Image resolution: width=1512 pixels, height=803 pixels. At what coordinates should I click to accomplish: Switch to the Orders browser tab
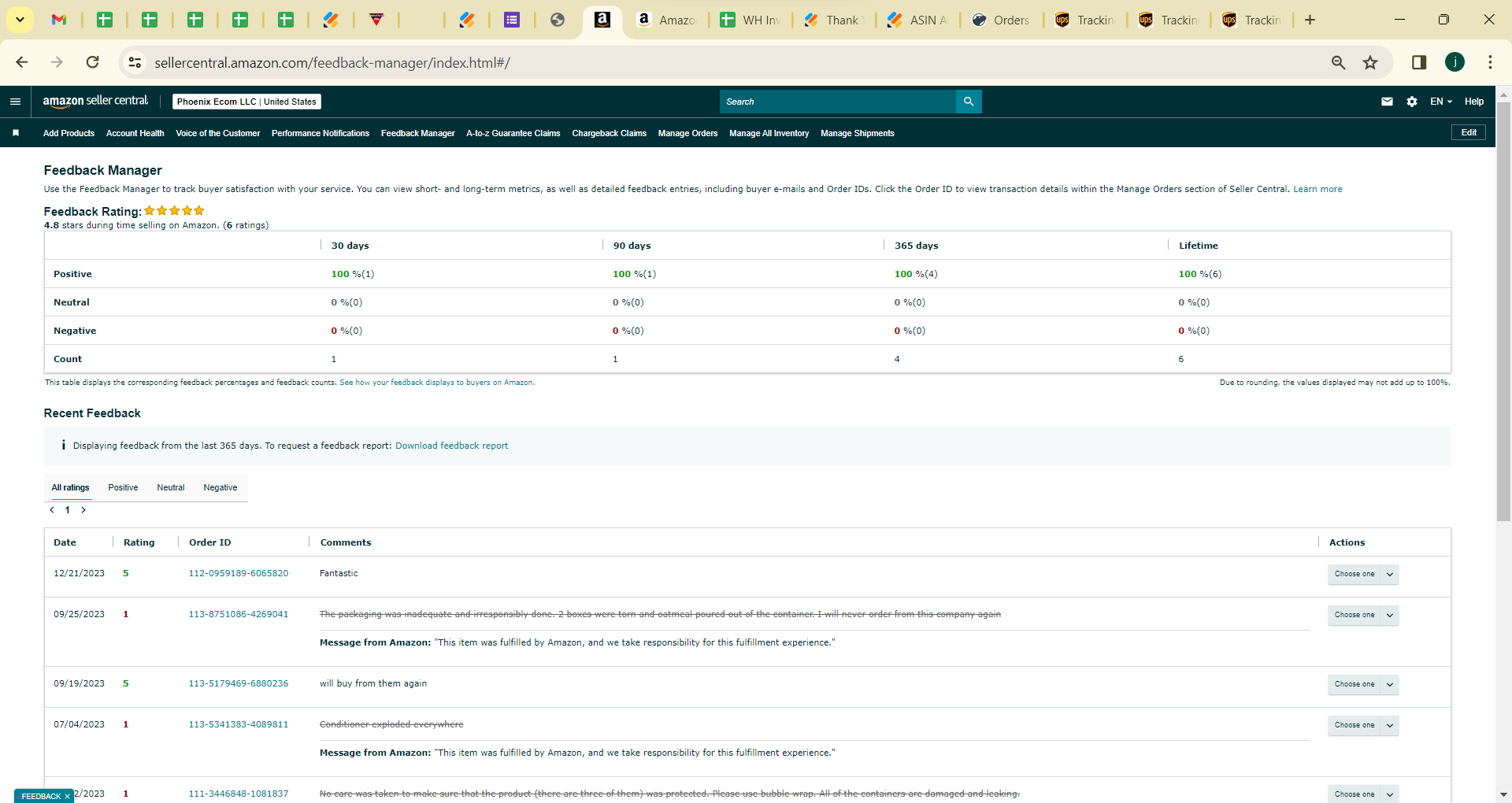tap(1001, 20)
